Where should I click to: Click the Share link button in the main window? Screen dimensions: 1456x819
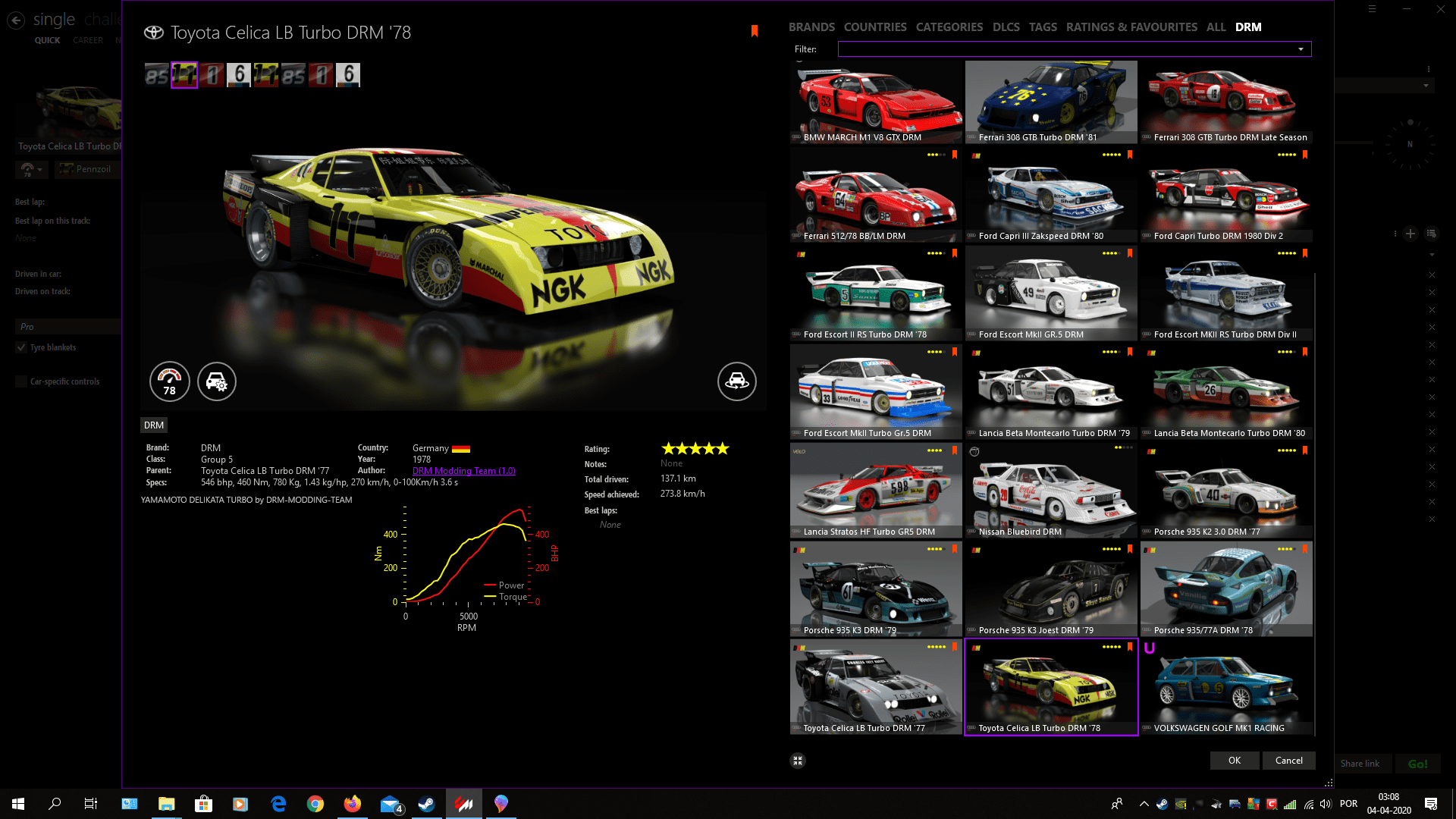(1360, 764)
